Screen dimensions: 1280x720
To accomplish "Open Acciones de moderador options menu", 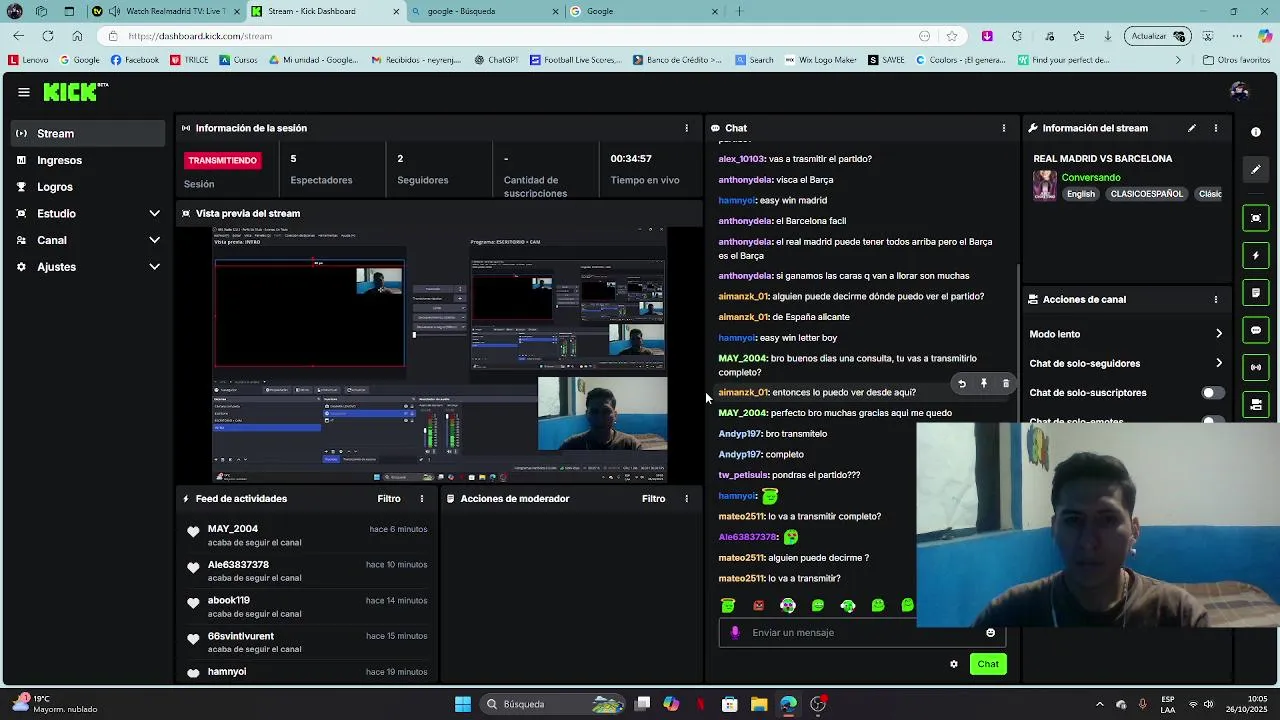I will coord(686,498).
